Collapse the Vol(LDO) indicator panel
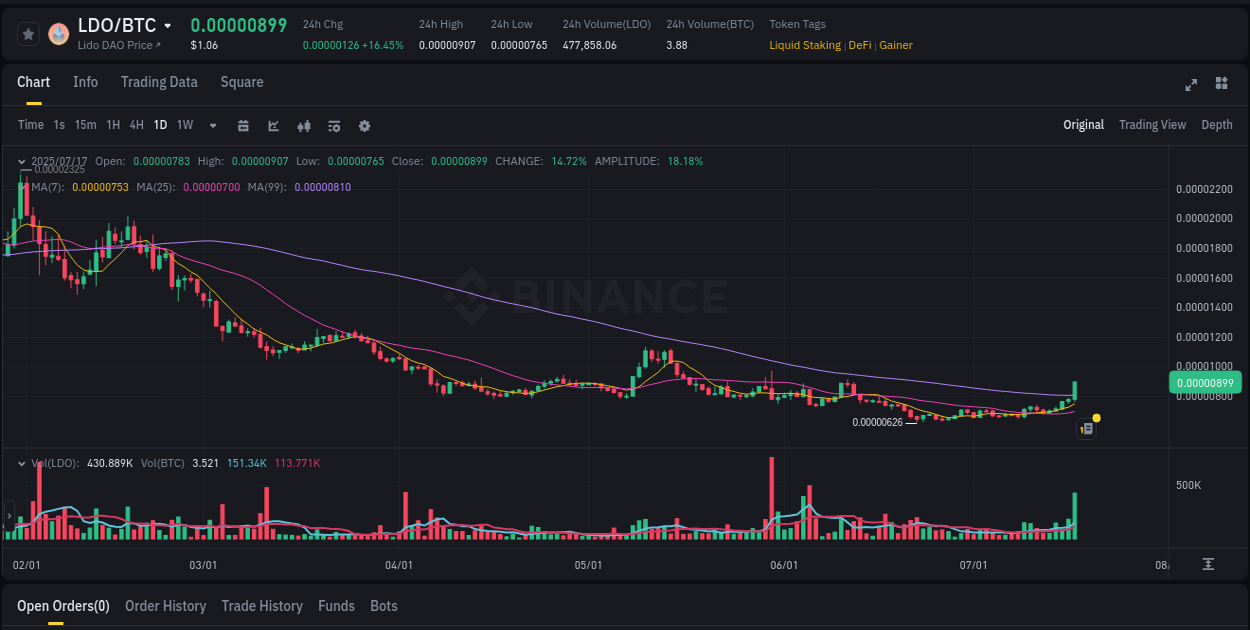The width and height of the screenshot is (1250, 630). point(22,462)
